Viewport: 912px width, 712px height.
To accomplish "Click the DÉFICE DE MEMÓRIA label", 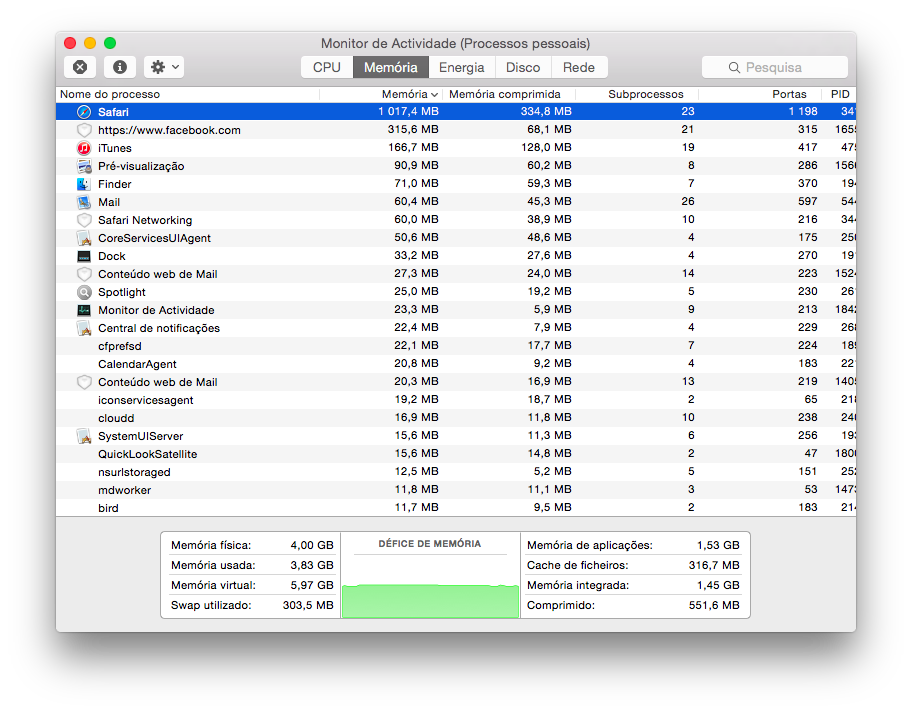I will pyautogui.click(x=430, y=544).
